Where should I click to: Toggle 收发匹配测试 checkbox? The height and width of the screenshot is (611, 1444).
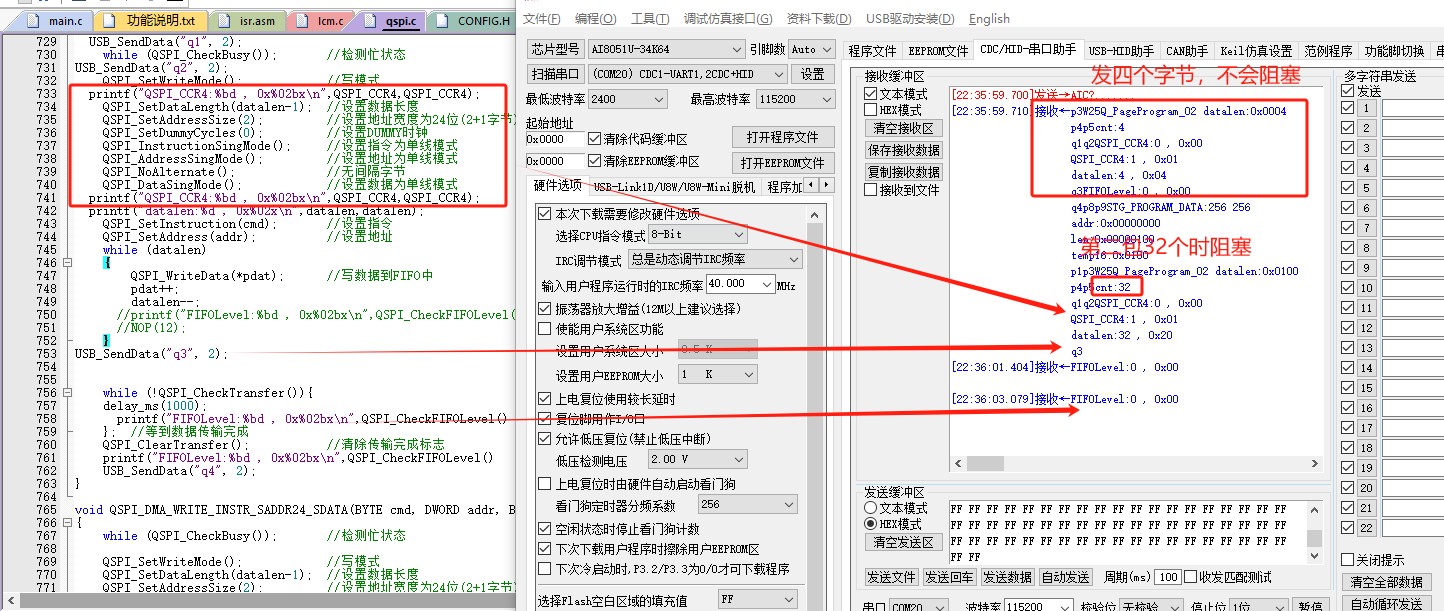click(x=1192, y=578)
